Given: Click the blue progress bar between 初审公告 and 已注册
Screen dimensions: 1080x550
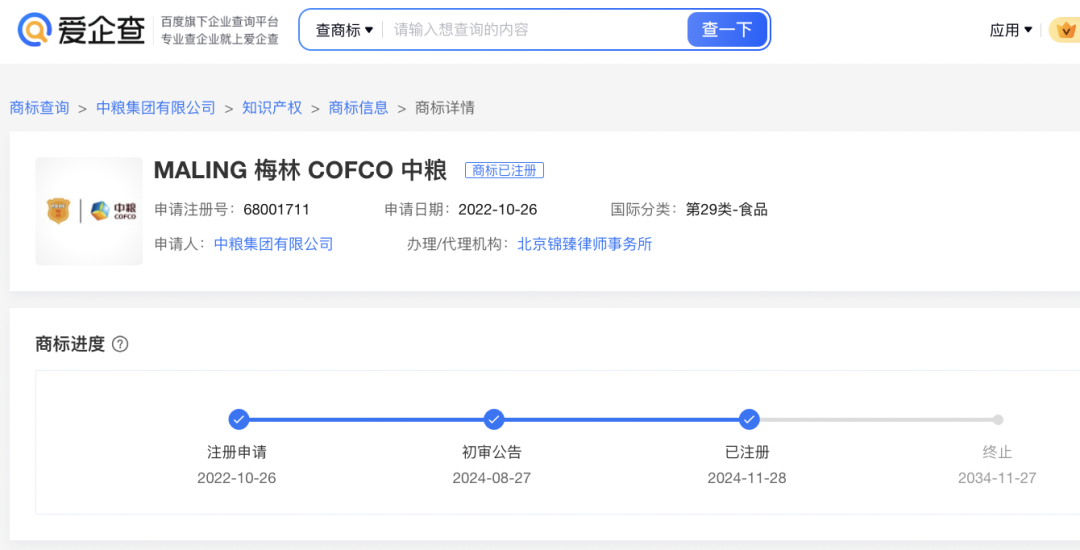Looking at the screenshot, I should click(620, 420).
